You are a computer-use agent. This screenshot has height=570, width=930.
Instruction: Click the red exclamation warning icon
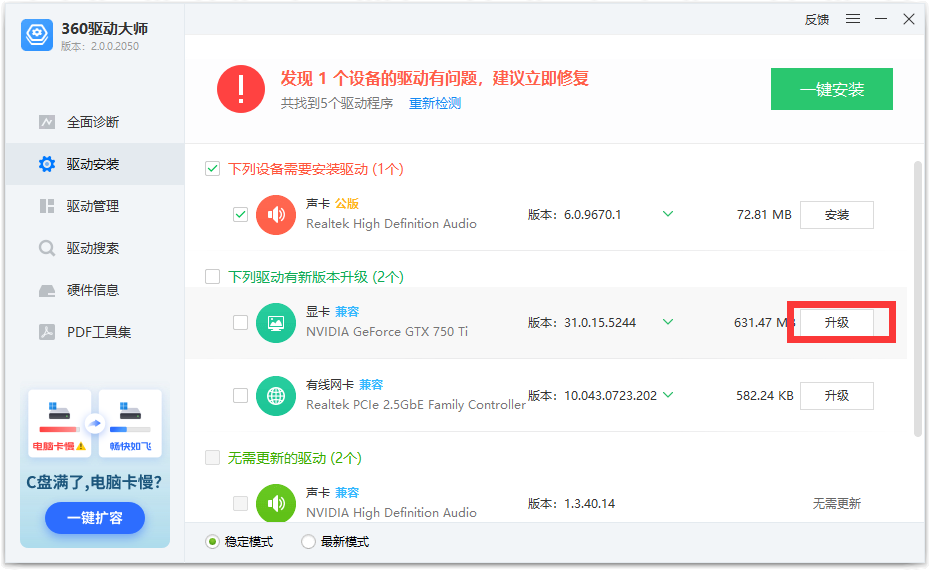(241, 89)
